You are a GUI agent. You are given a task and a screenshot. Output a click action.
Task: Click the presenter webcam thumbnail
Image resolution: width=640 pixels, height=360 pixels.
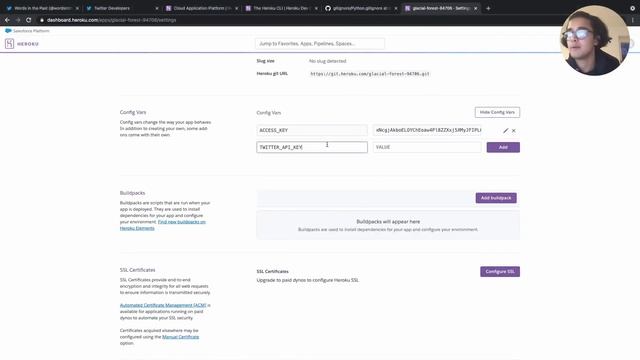(x=594, y=40)
